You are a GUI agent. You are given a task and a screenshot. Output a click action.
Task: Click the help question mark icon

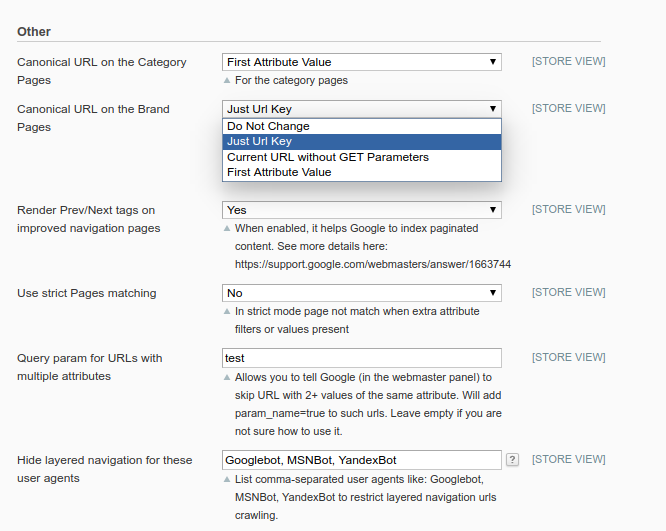click(x=512, y=460)
